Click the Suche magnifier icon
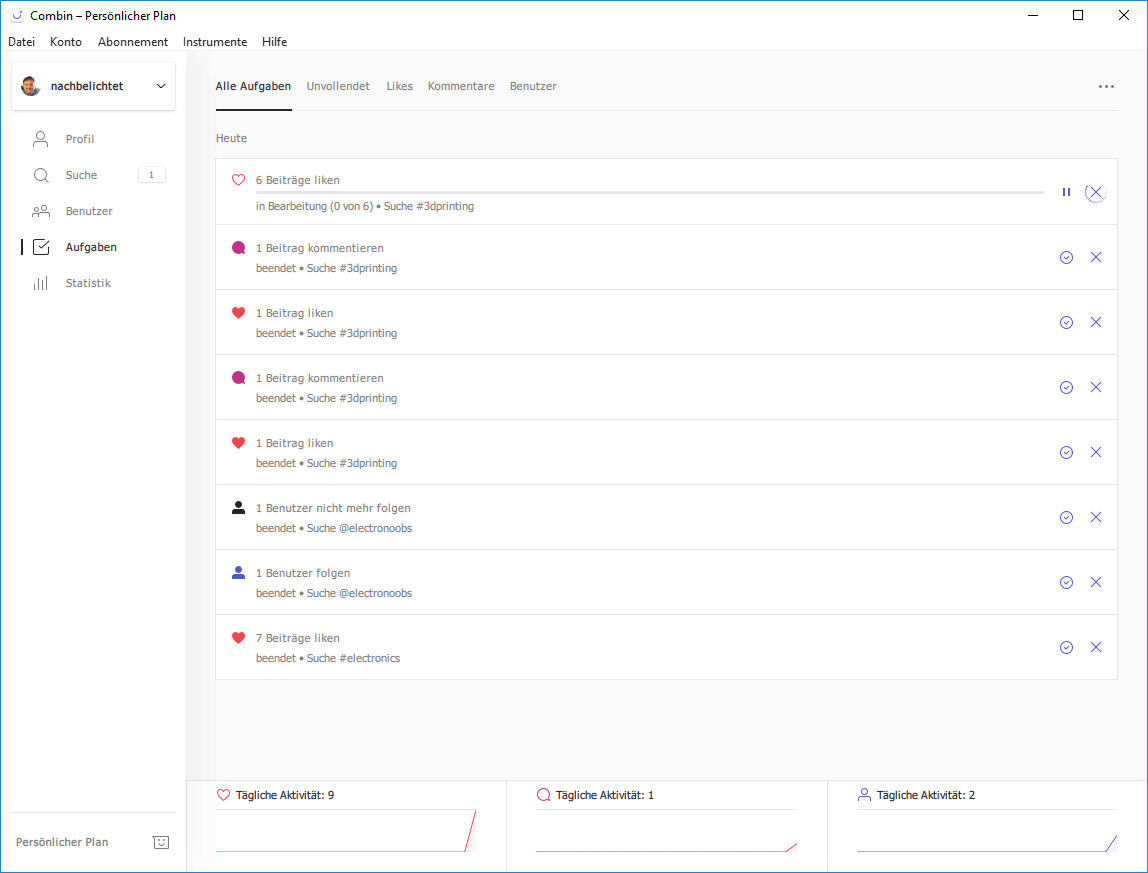Viewport: 1148px width, 873px height. (x=41, y=175)
